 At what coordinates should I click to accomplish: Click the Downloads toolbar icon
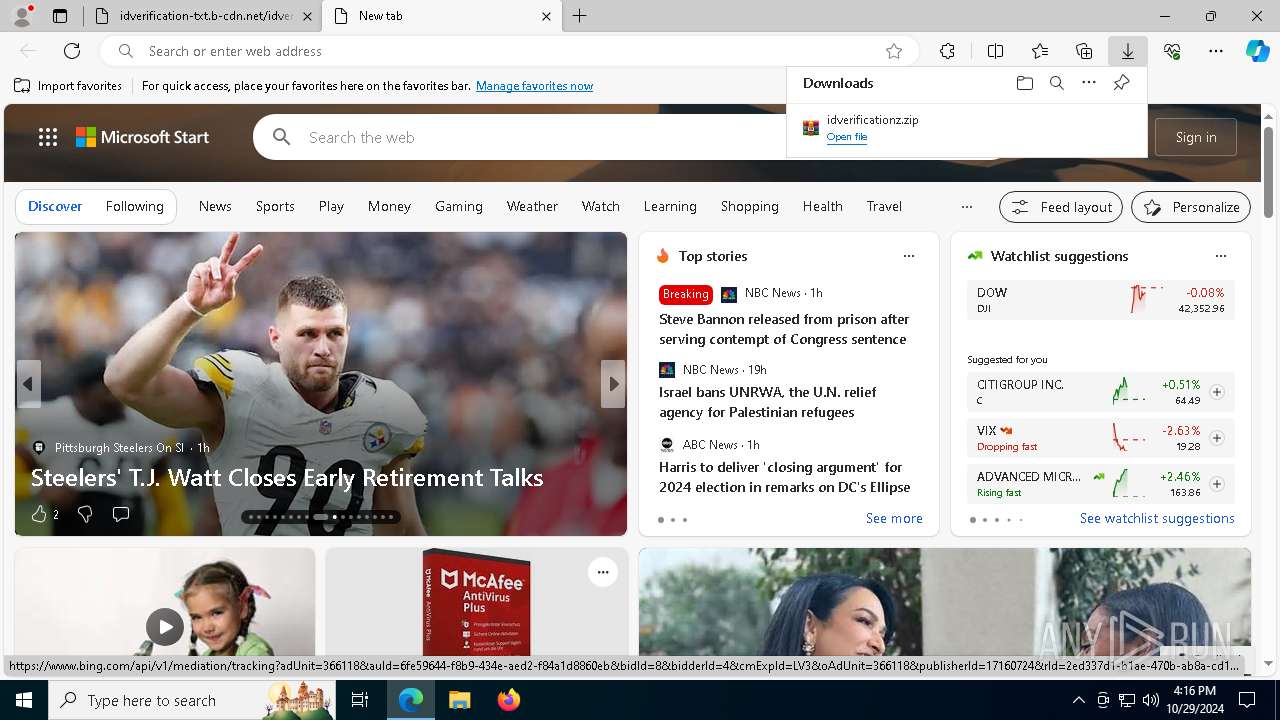tap(1128, 51)
